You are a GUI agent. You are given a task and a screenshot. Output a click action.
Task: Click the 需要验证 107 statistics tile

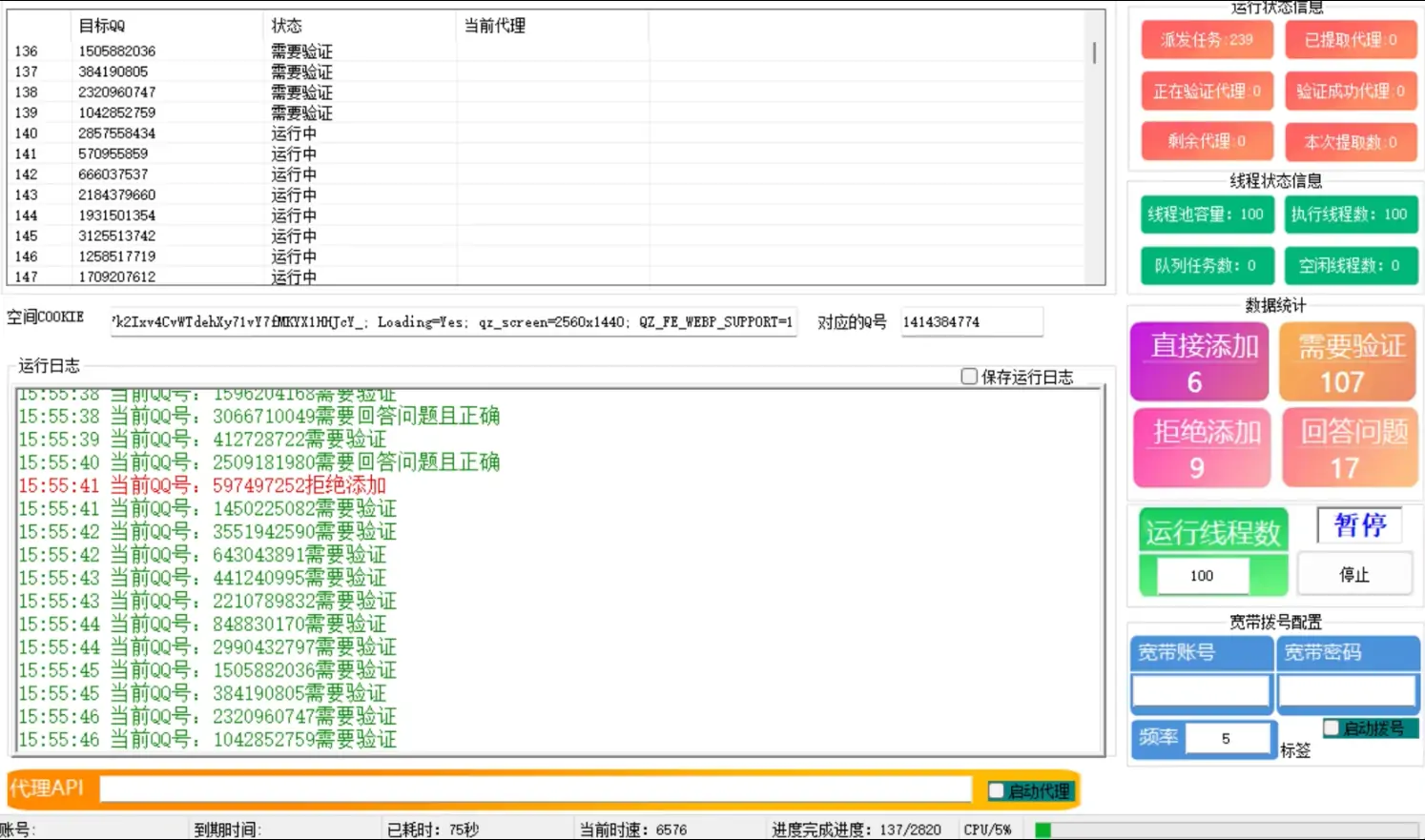1347,361
